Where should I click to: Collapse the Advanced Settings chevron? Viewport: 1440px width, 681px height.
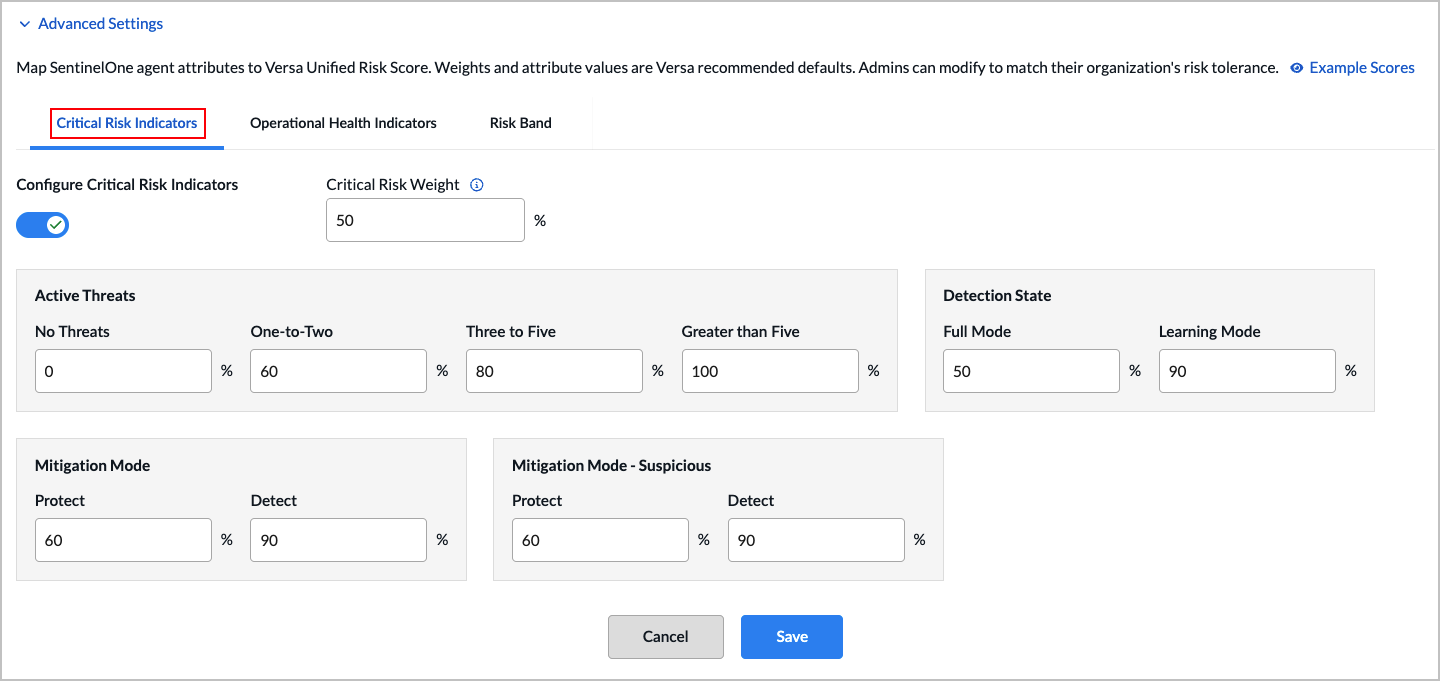tap(24, 23)
